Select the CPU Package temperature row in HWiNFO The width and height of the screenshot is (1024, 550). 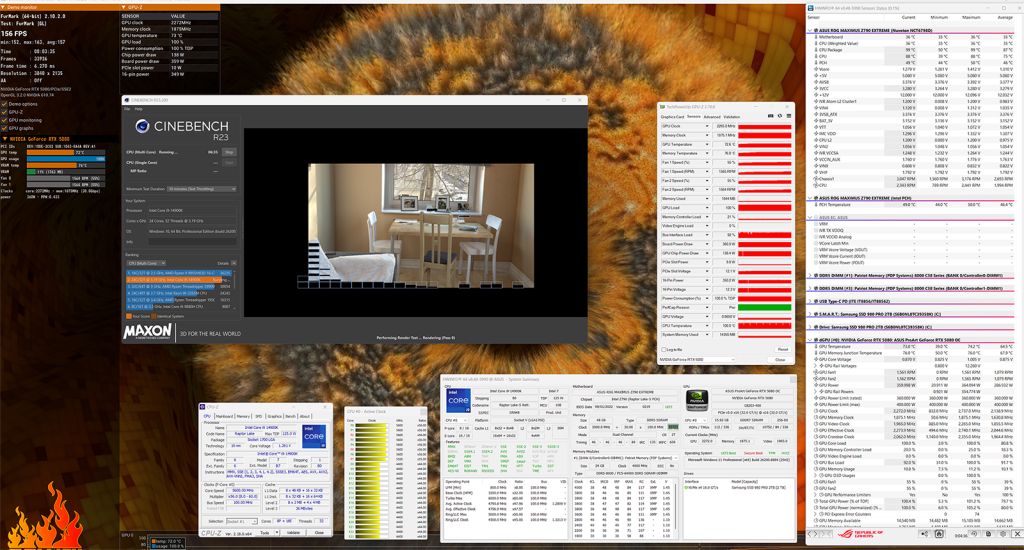click(x=911, y=50)
